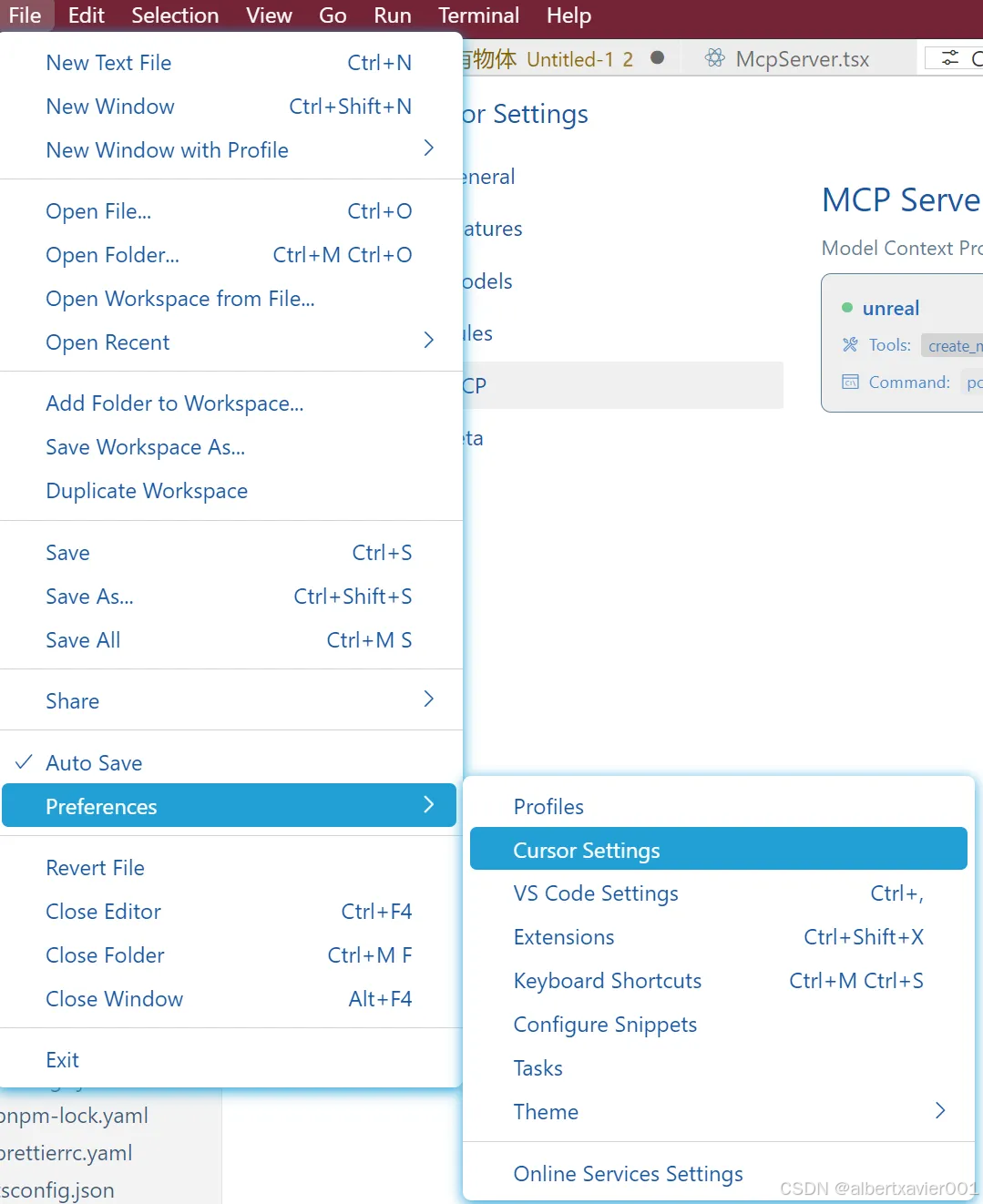Click Exit in File menu
The width and height of the screenshot is (983, 1204).
pyautogui.click(x=229, y=1060)
